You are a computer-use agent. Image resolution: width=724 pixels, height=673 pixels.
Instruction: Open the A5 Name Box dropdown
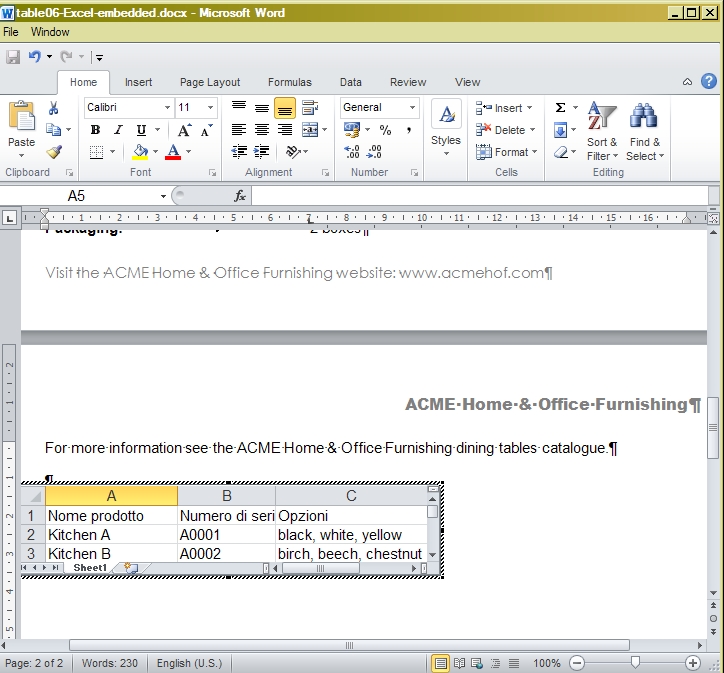pos(163,196)
